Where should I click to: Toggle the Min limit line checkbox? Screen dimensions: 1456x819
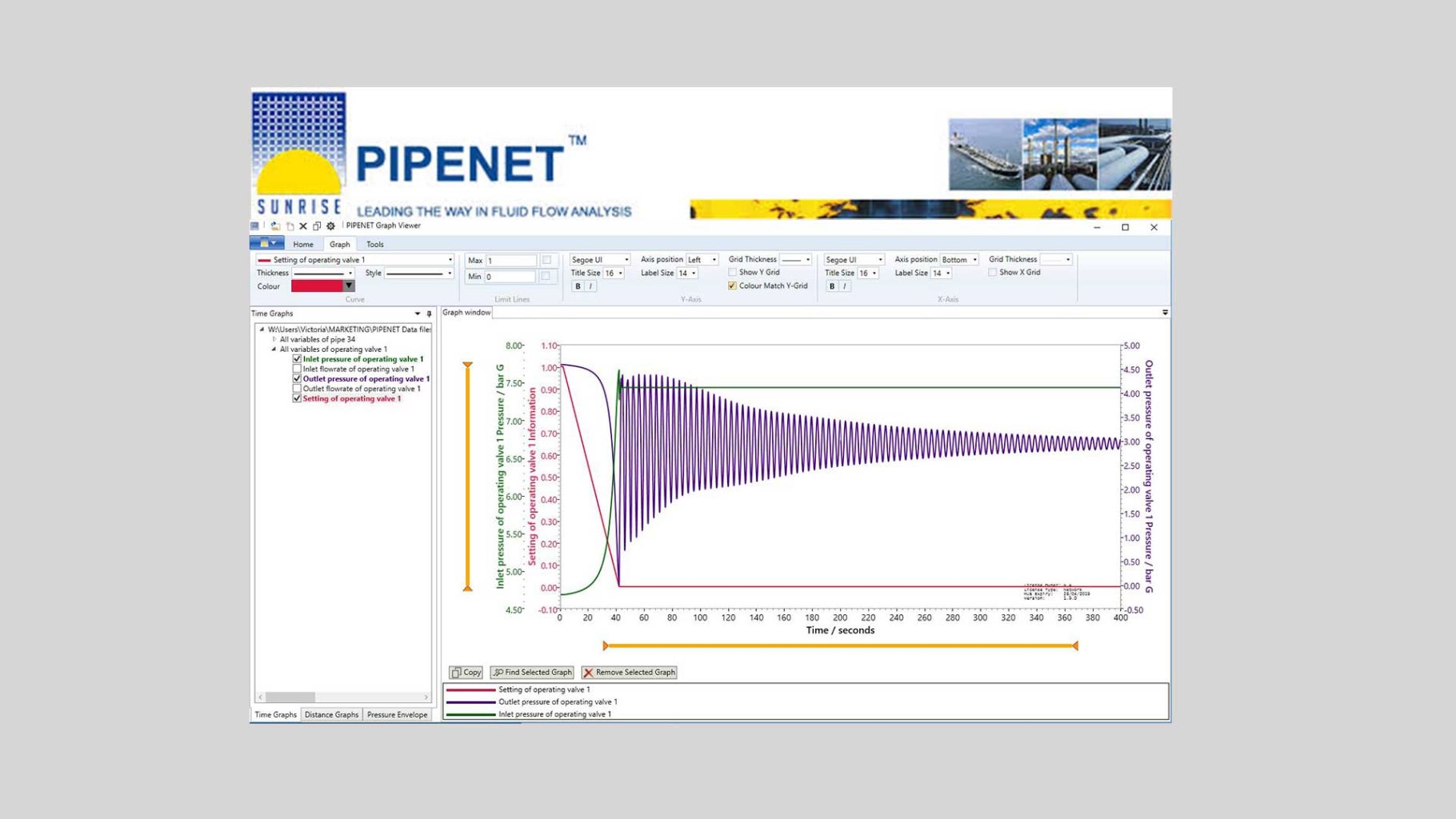546,276
